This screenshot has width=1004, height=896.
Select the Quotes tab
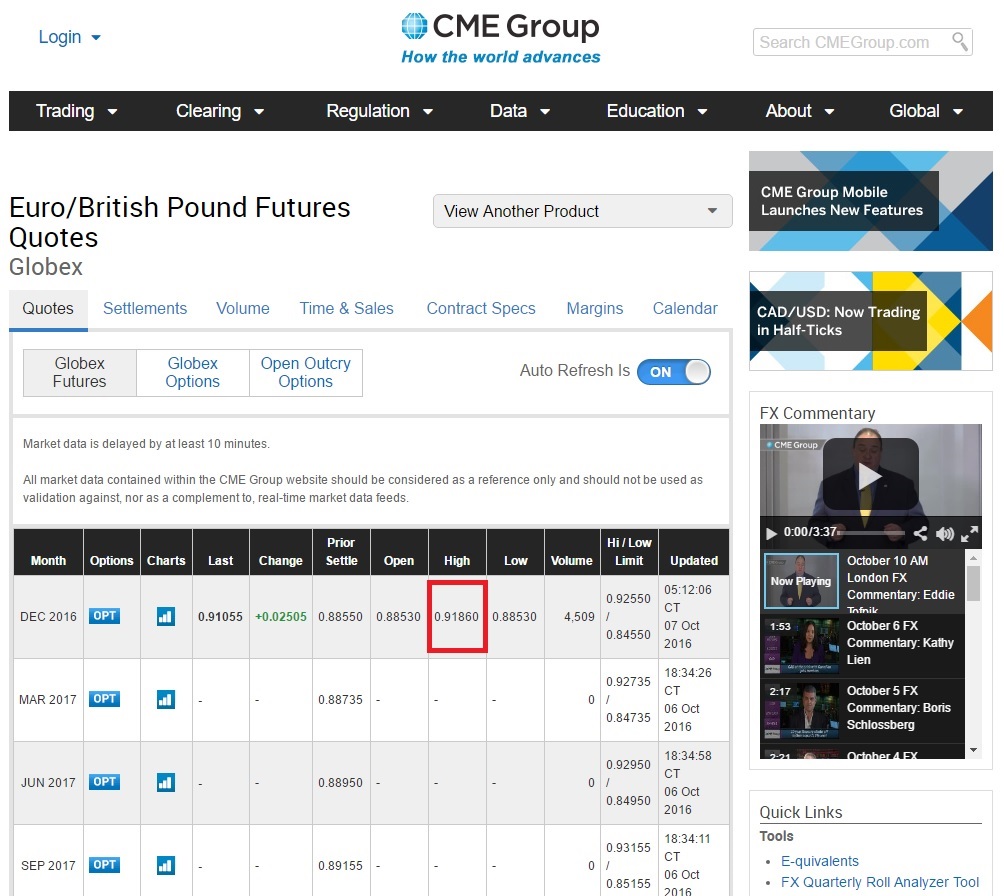[48, 309]
